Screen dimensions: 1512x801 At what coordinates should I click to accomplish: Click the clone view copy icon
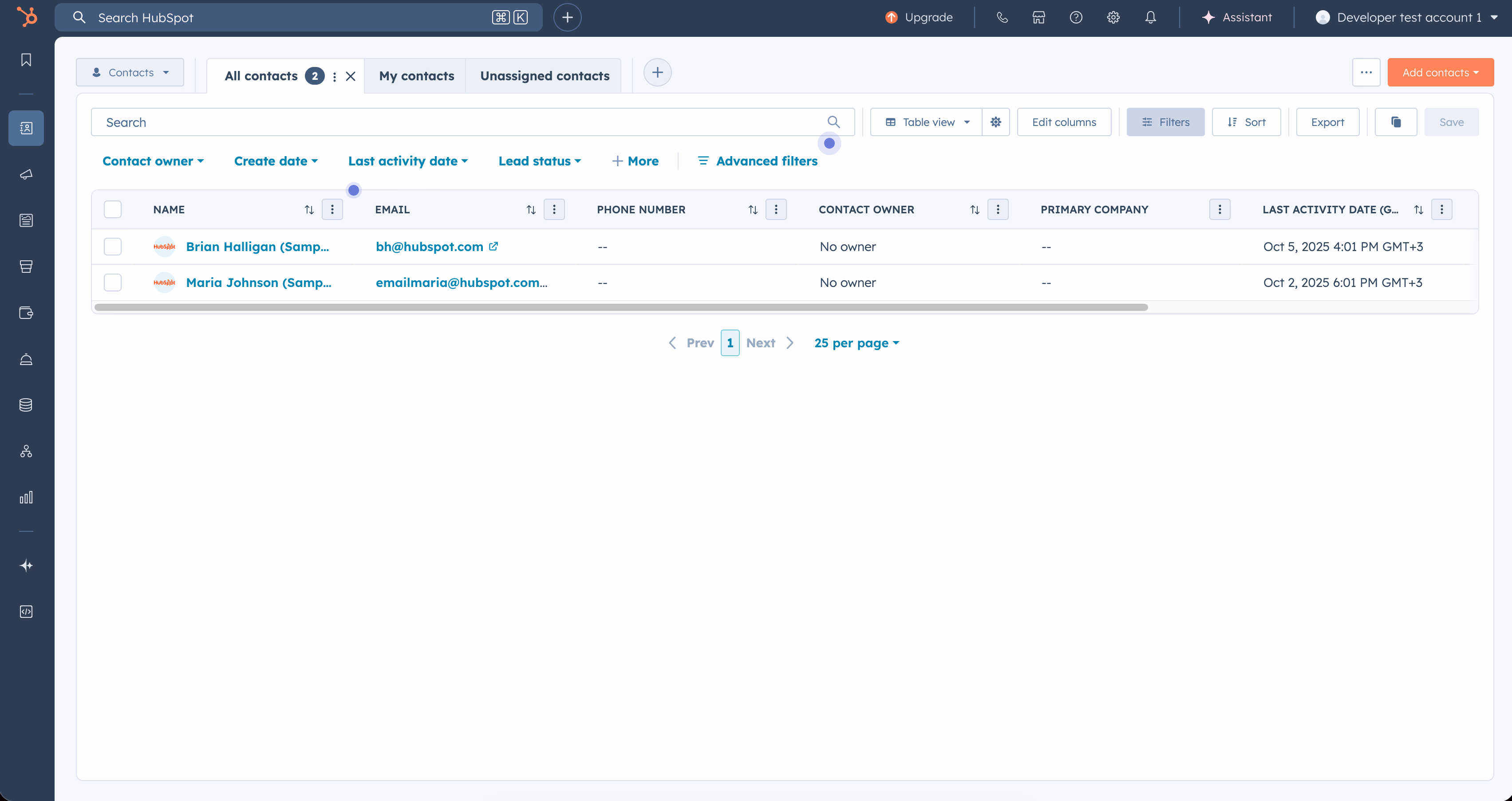pyautogui.click(x=1396, y=122)
